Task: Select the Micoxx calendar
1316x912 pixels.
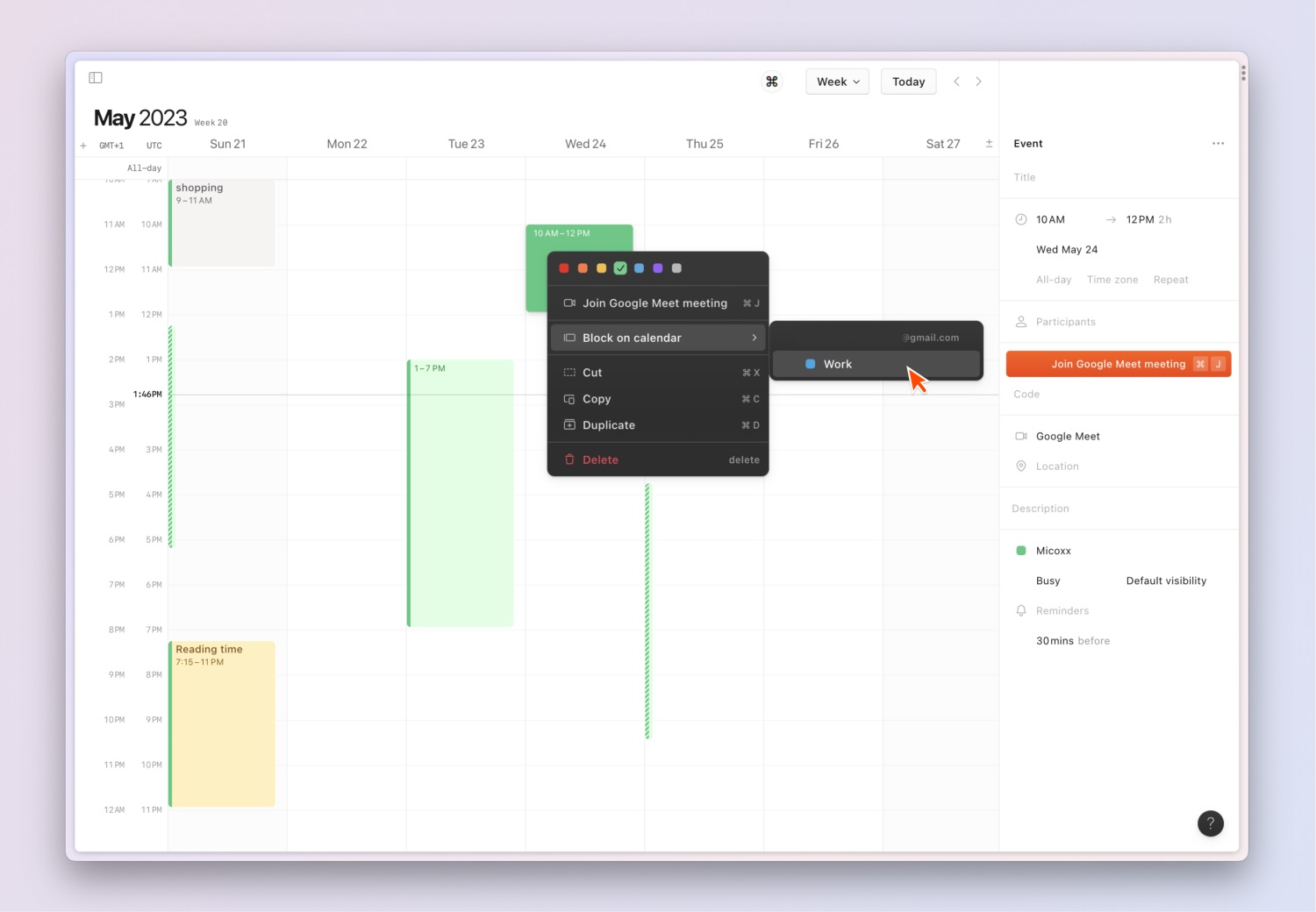Action: click(x=1054, y=551)
